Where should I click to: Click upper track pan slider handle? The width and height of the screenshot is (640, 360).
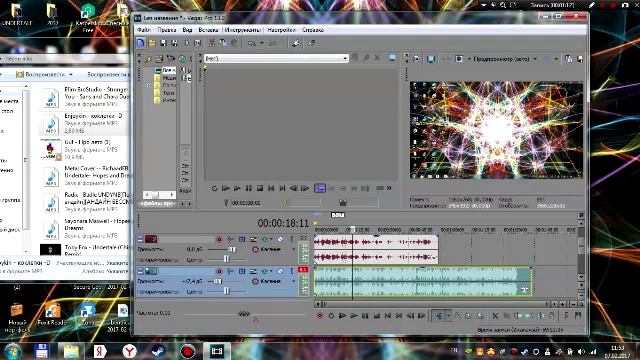pos(227,259)
